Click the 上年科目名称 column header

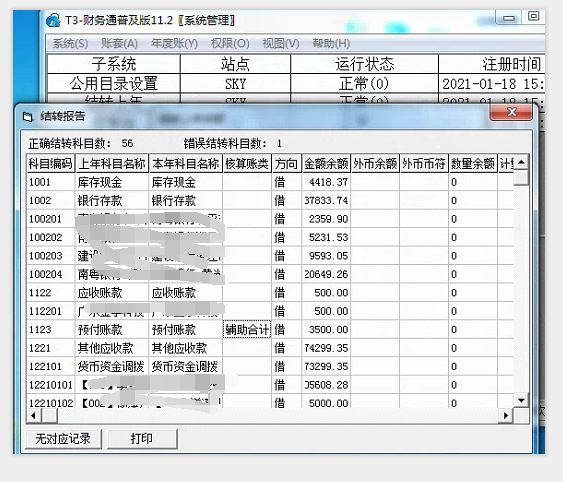pos(112,164)
